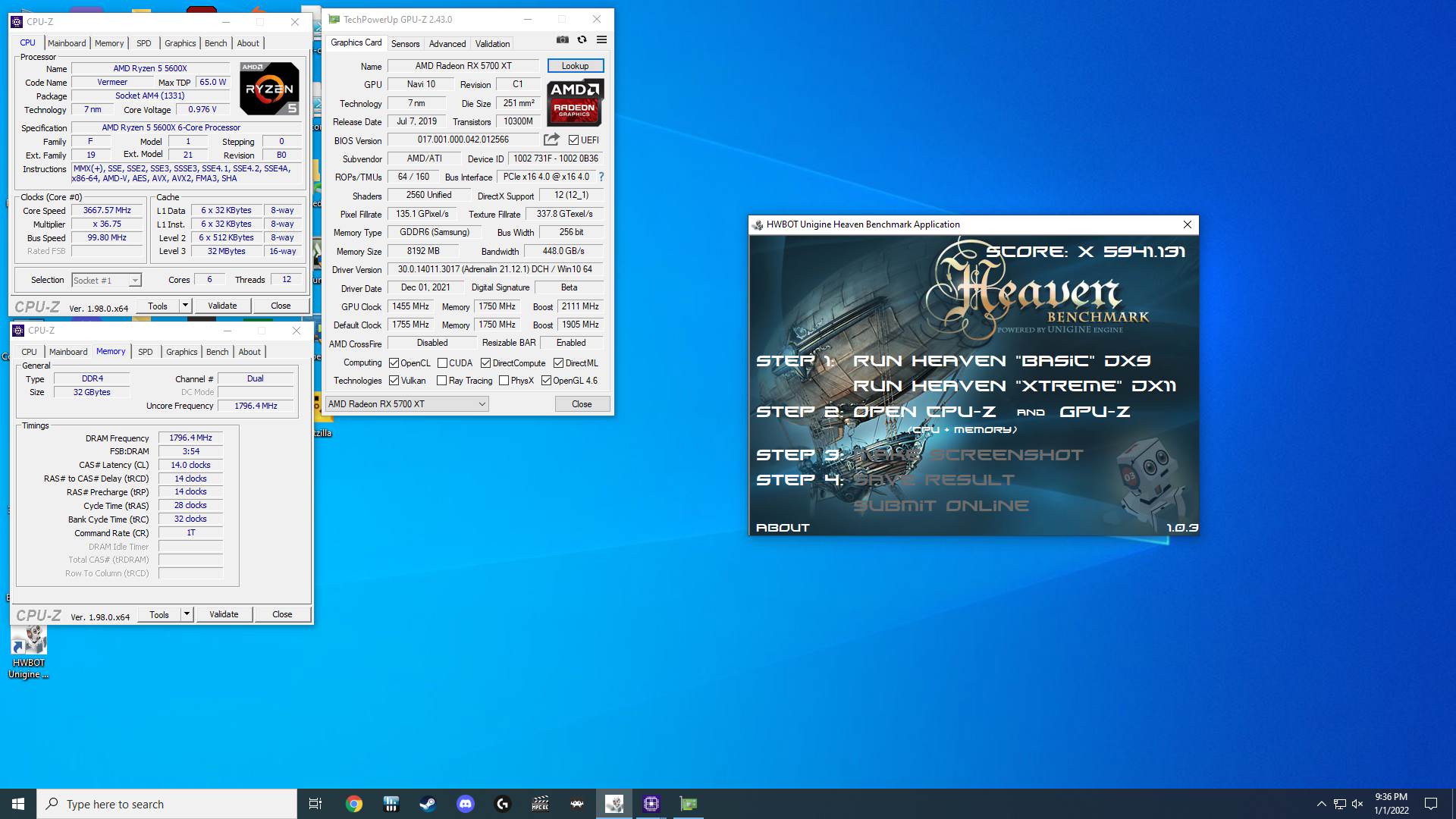
Task: Click Bandwidth value 448.0 GB/s
Action: tap(563, 251)
